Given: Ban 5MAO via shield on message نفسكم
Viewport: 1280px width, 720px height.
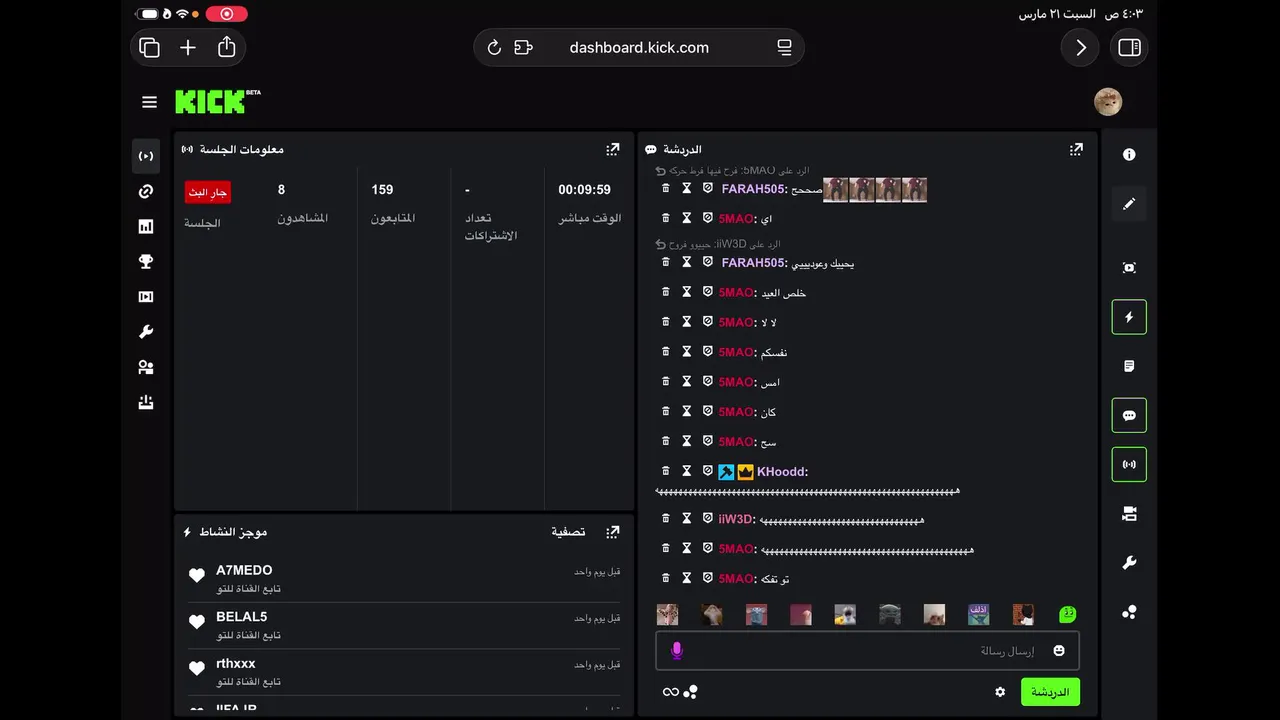Looking at the screenshot, I should coord(707,352).
